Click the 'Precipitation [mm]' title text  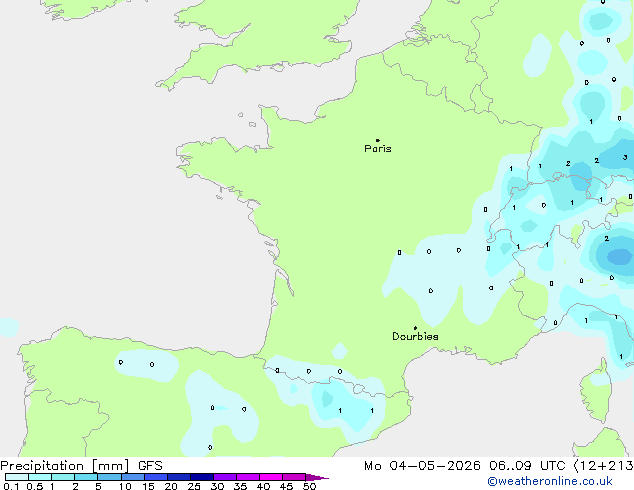(x=65, y=466)
